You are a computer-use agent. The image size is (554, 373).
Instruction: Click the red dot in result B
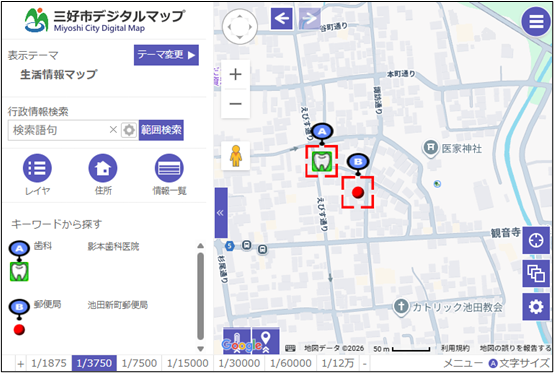pos(19,330)
